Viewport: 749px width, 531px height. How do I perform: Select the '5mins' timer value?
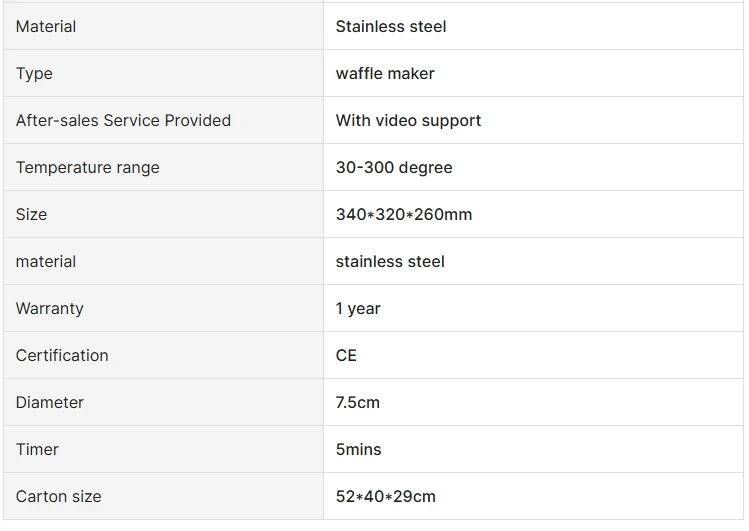coord(359,450)
